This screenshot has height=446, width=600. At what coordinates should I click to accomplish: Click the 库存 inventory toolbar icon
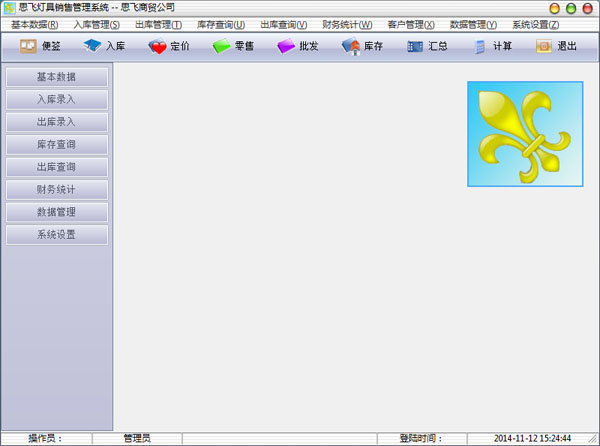[351, 46]
